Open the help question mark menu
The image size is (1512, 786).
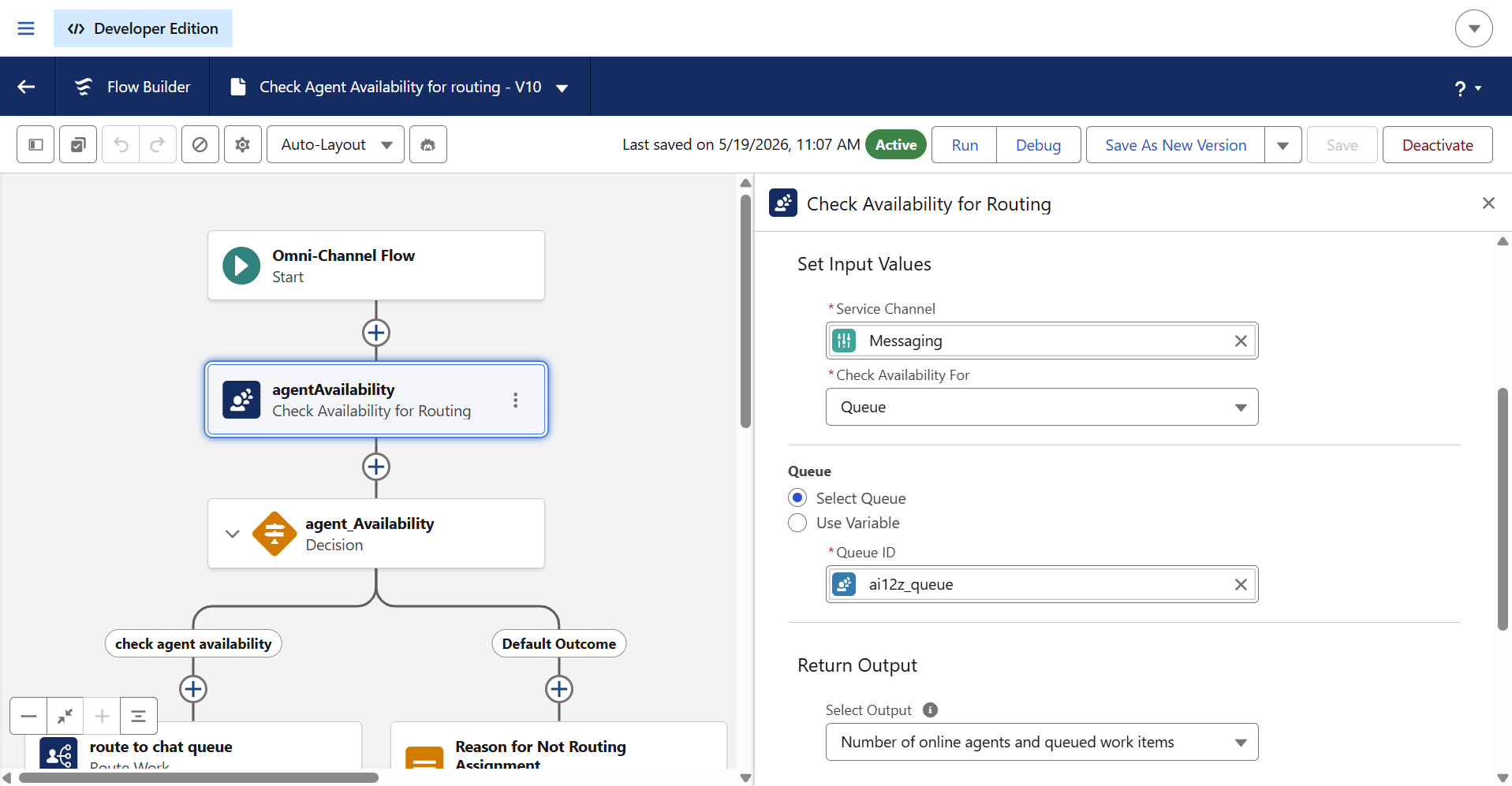(1467, 88)
